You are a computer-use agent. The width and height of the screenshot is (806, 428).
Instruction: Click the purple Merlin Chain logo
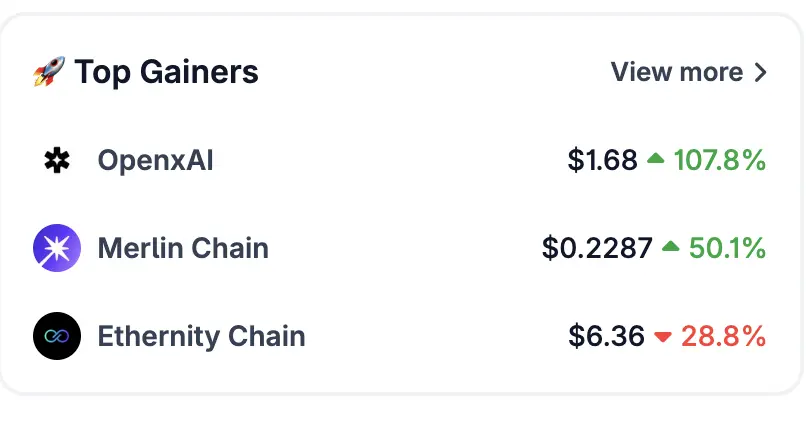point(57,248)
